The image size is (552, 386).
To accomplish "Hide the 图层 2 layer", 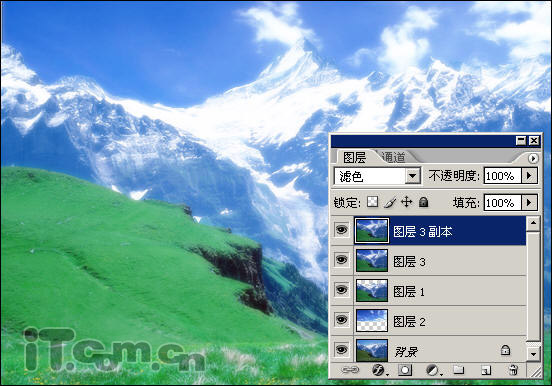I will point(341,320).
